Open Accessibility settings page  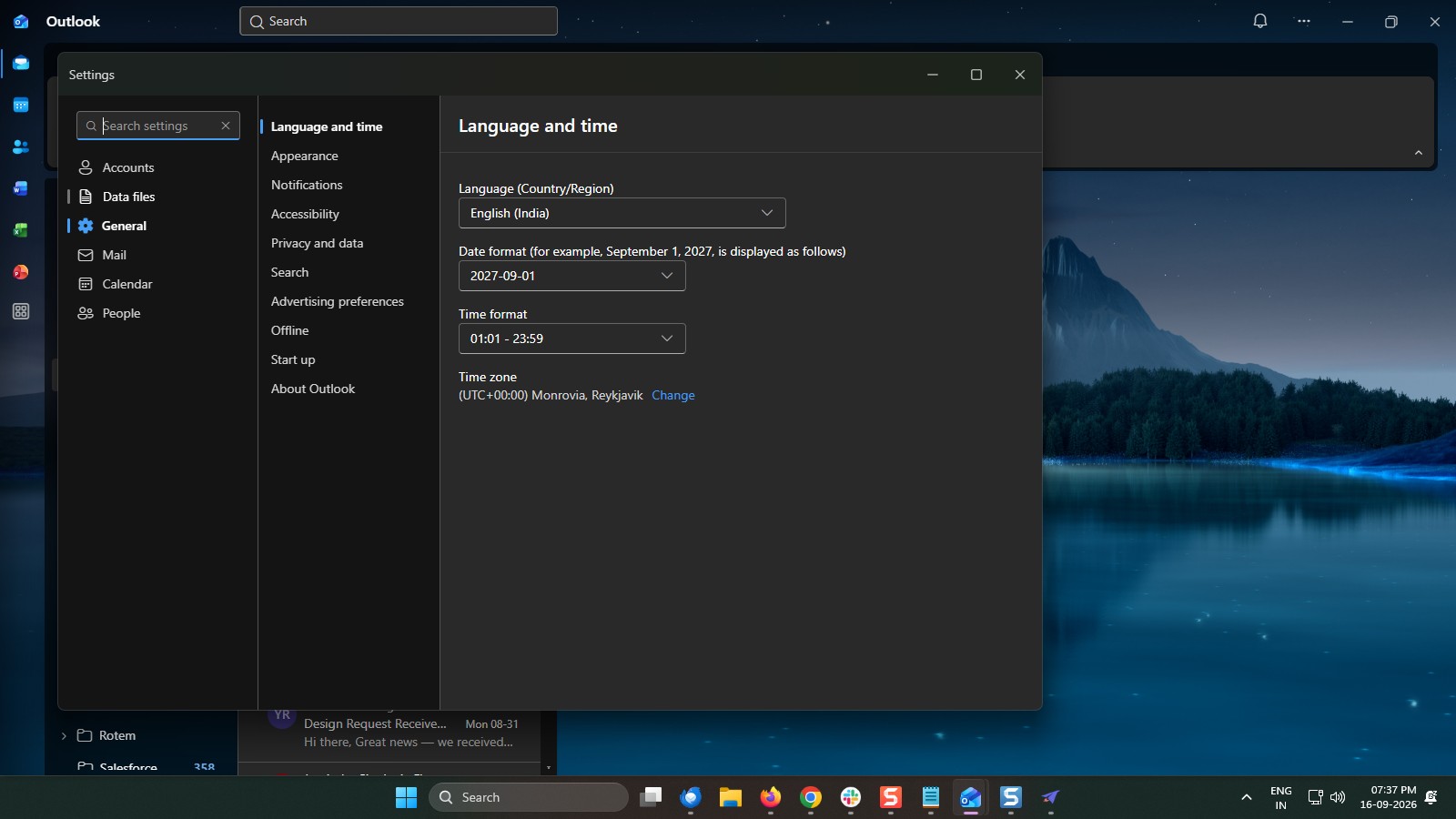pos(305,214)
